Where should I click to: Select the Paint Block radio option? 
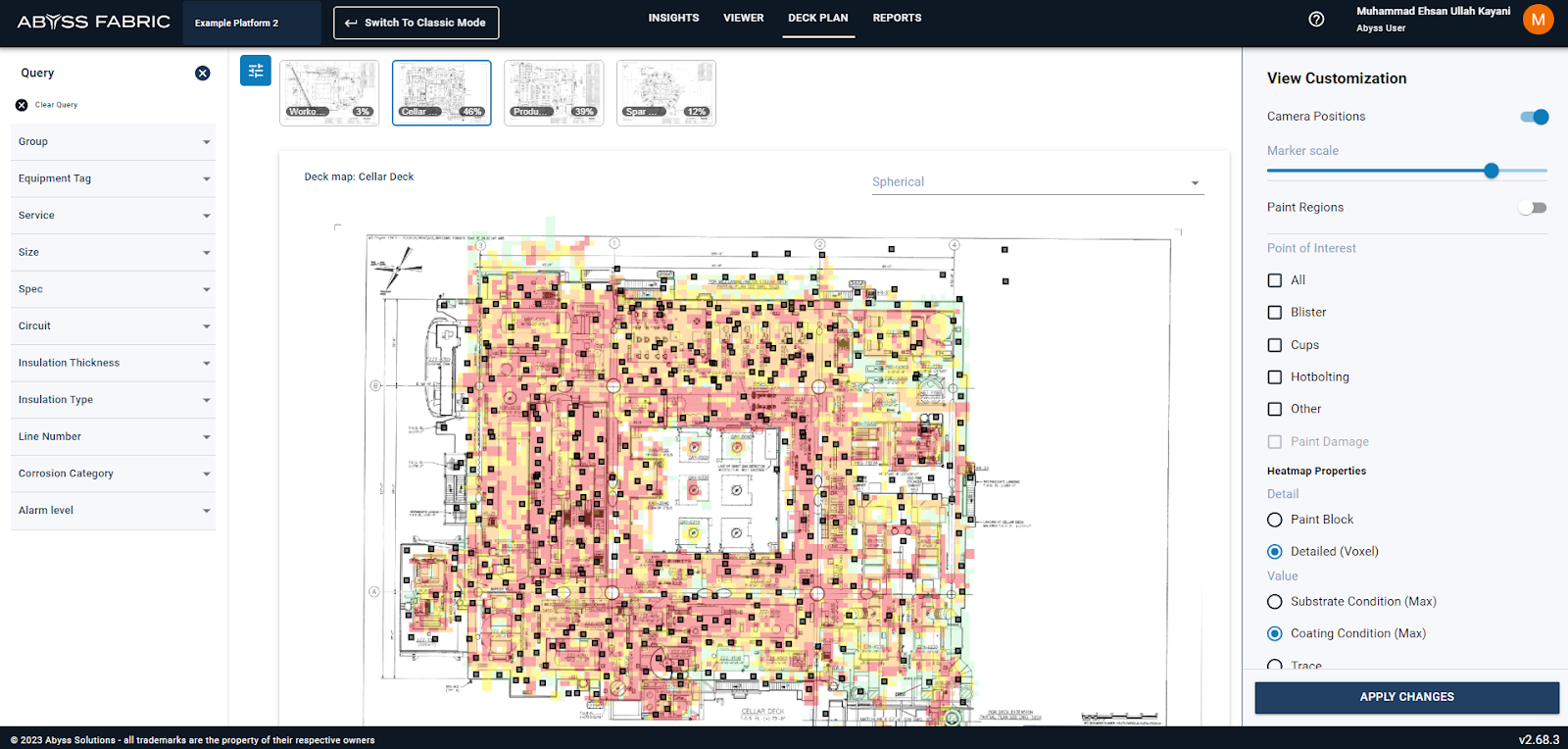pos(1275,520)
